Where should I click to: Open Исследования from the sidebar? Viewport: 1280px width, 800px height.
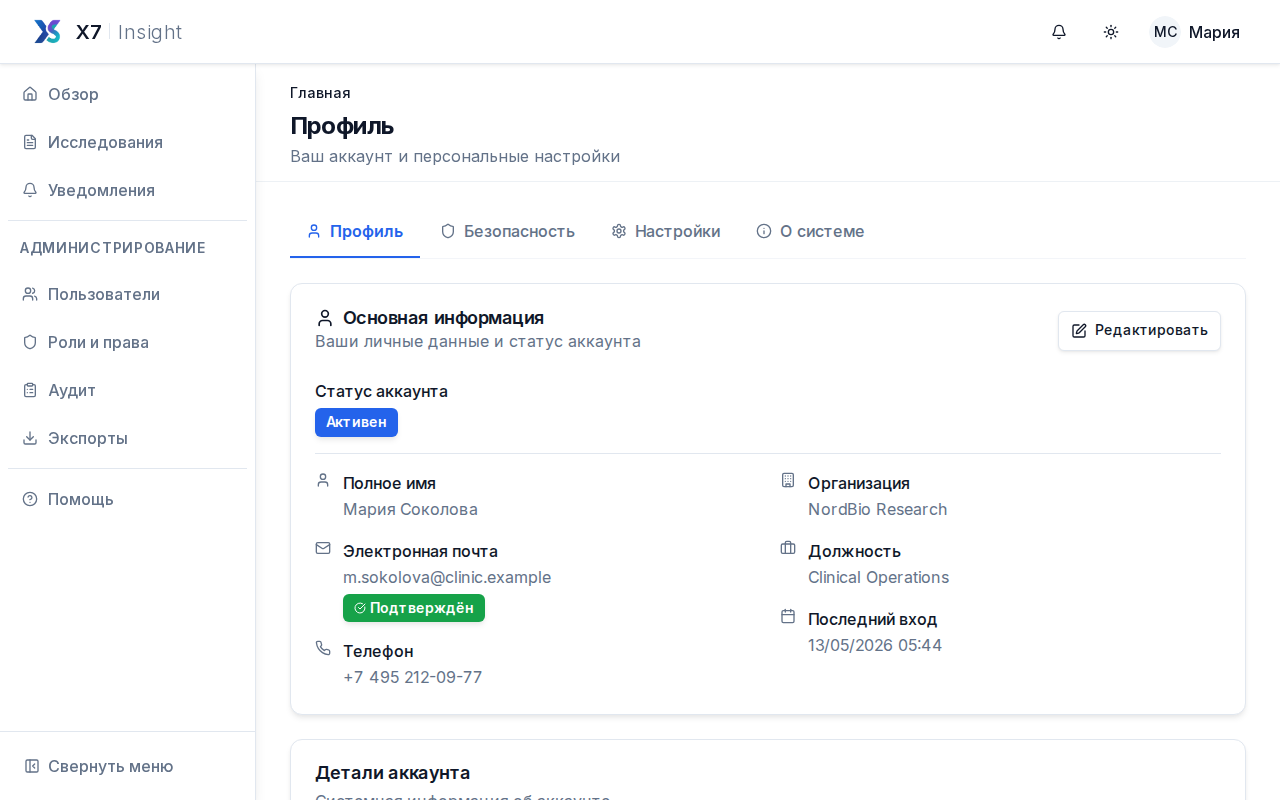point(127,142)
